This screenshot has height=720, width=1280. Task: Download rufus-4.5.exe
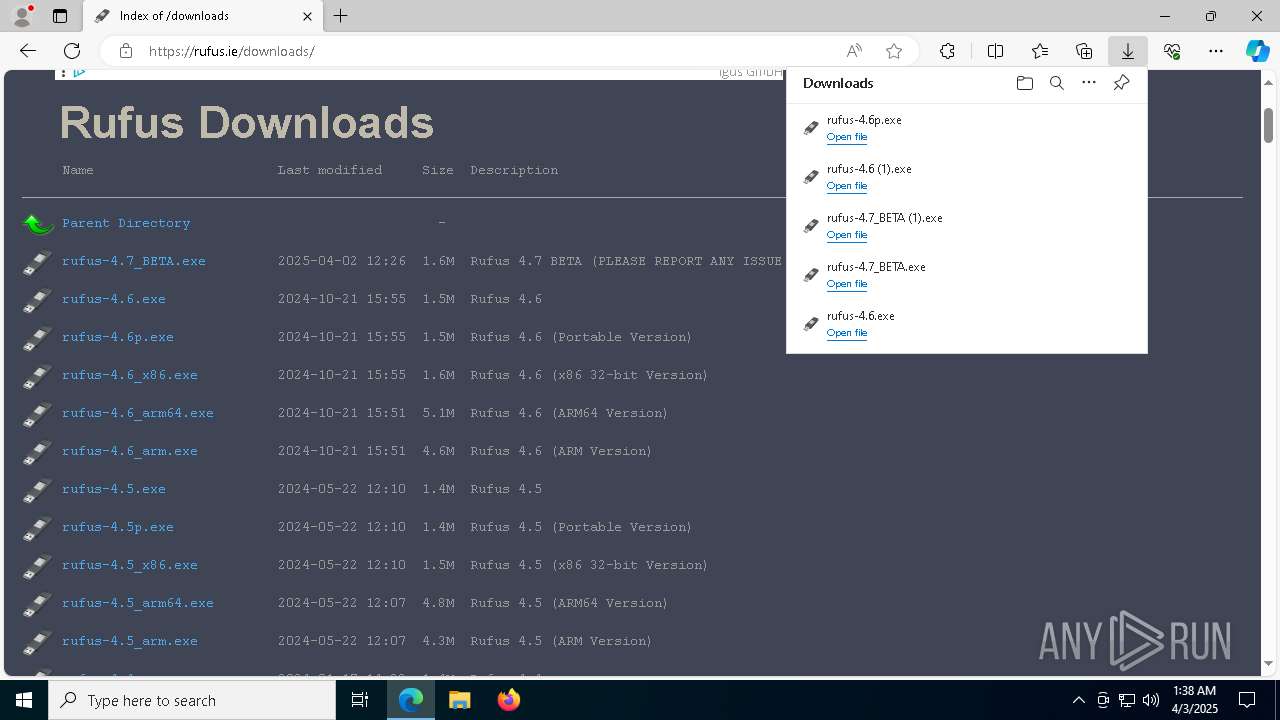[x=114, y=489]
